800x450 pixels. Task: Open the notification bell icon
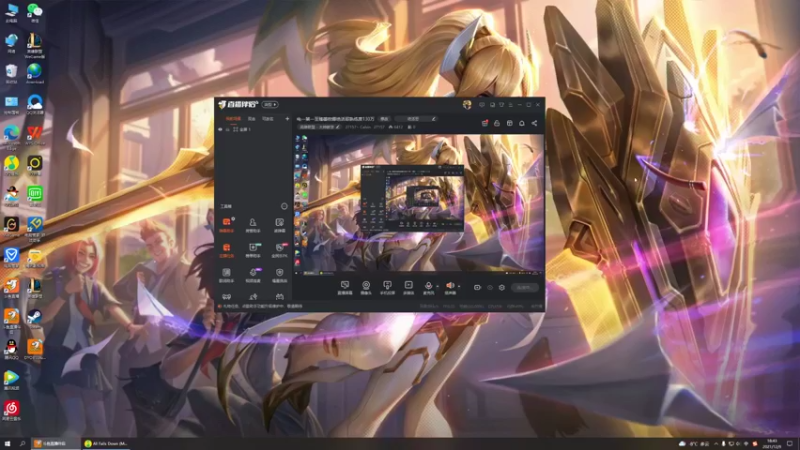point(521,123)
